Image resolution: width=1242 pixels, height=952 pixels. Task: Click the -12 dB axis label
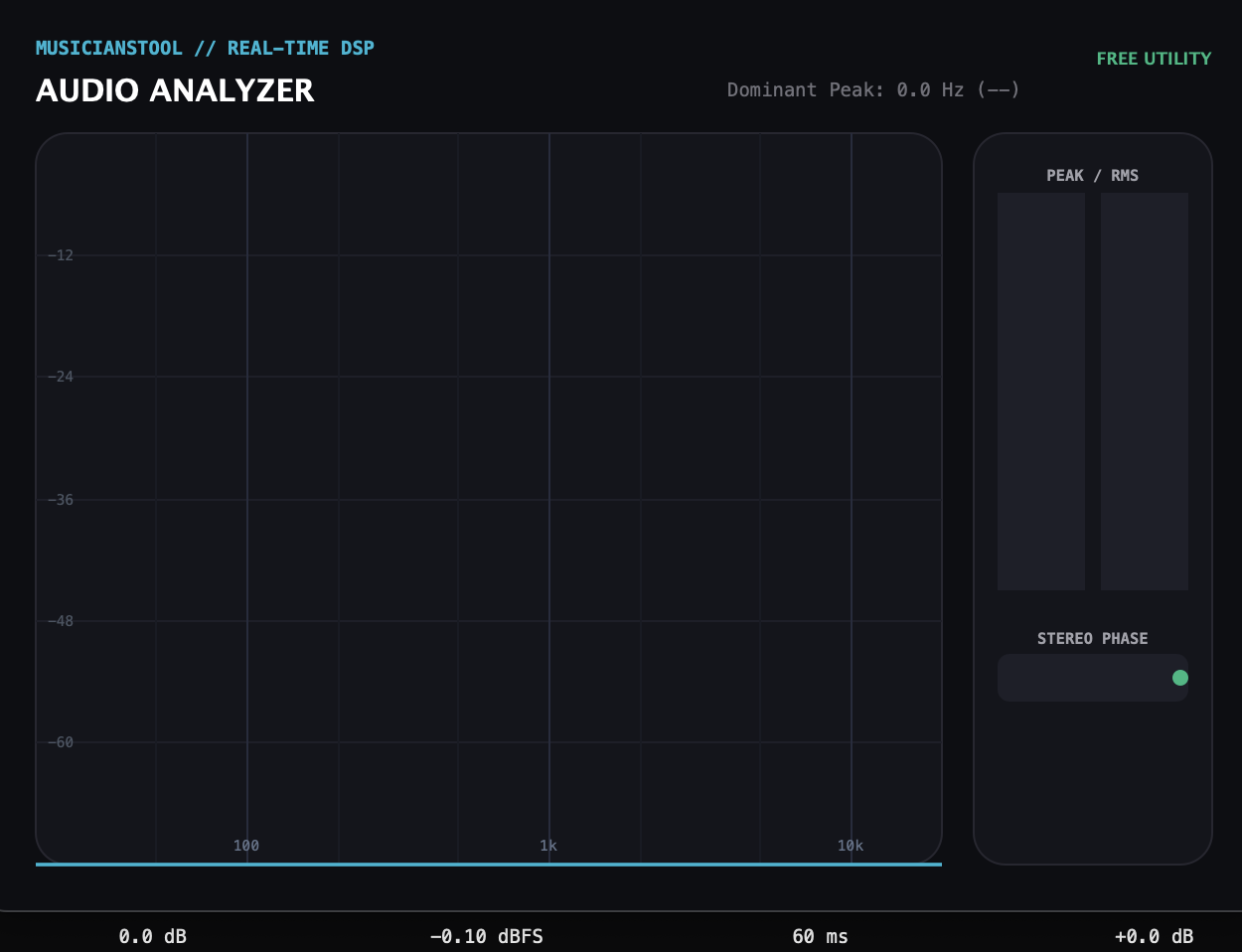click(x=61, y=255)
